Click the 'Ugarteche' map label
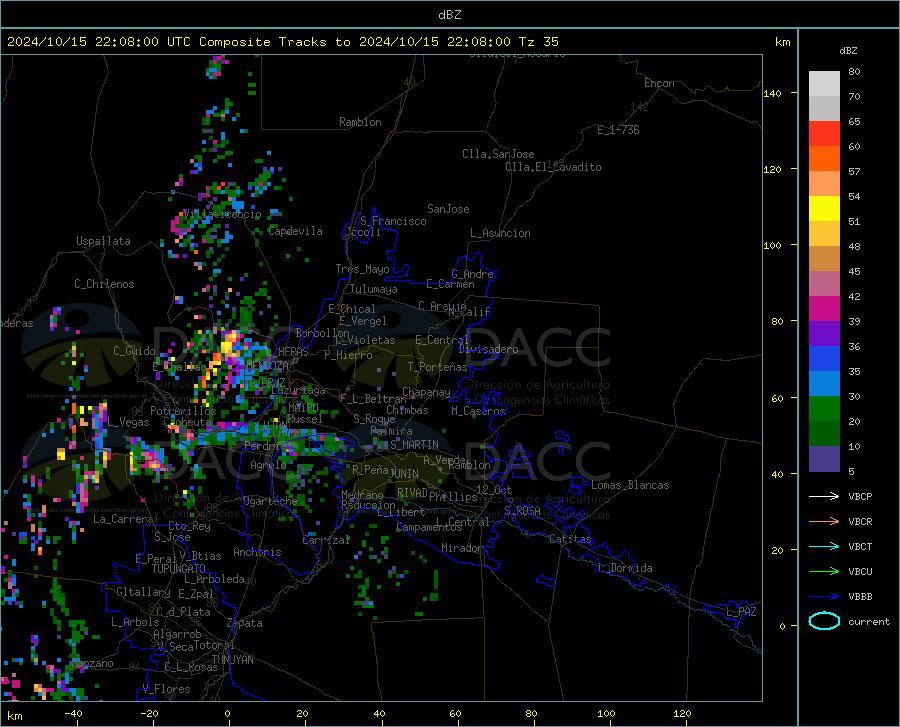 click(270, 501)
